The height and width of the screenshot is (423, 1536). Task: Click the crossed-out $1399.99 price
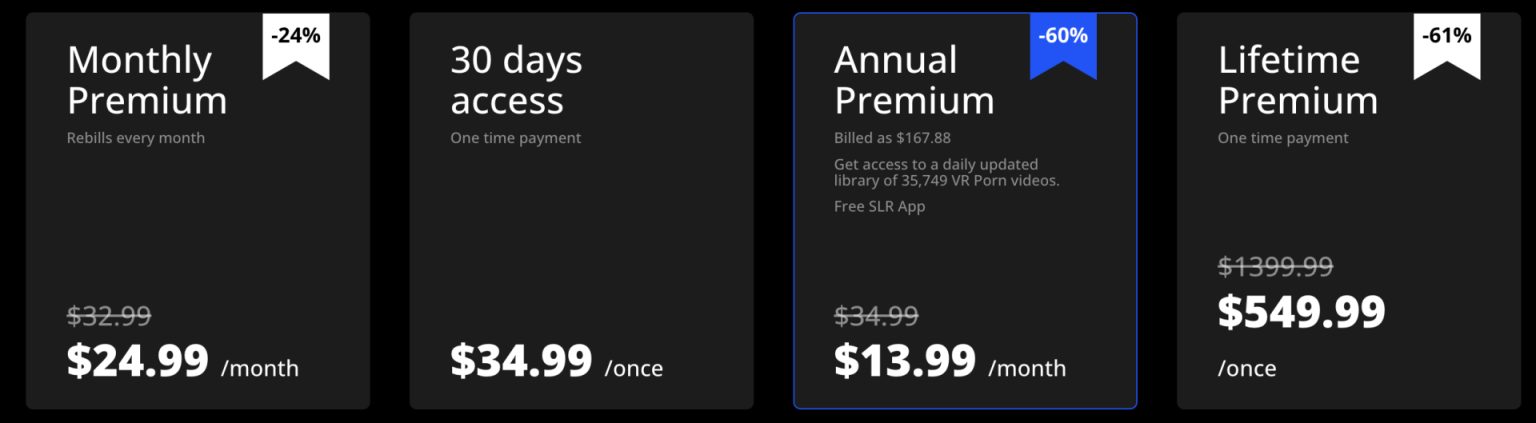point(1275,267)
